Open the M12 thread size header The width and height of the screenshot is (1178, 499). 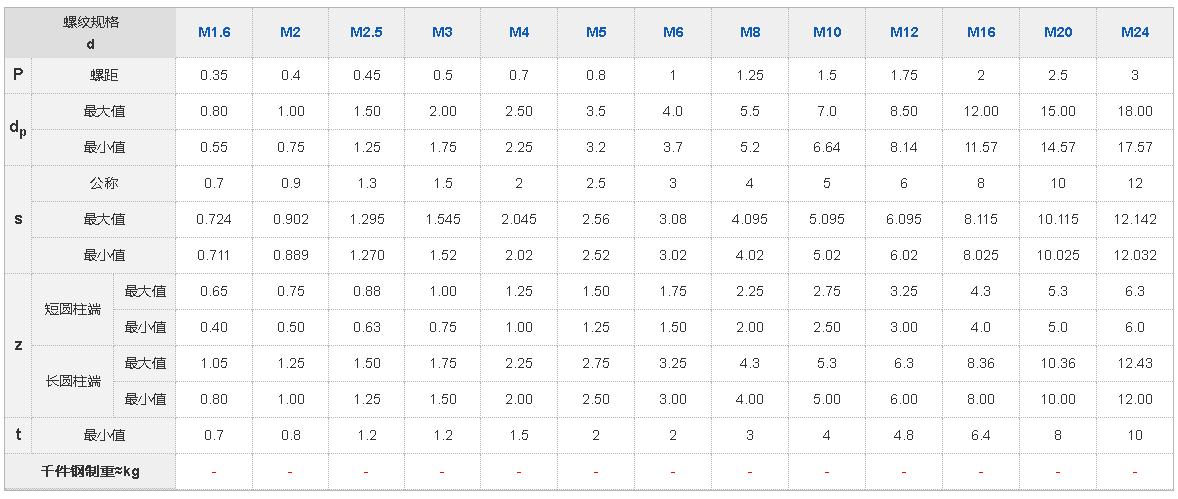tap(904, 32)
